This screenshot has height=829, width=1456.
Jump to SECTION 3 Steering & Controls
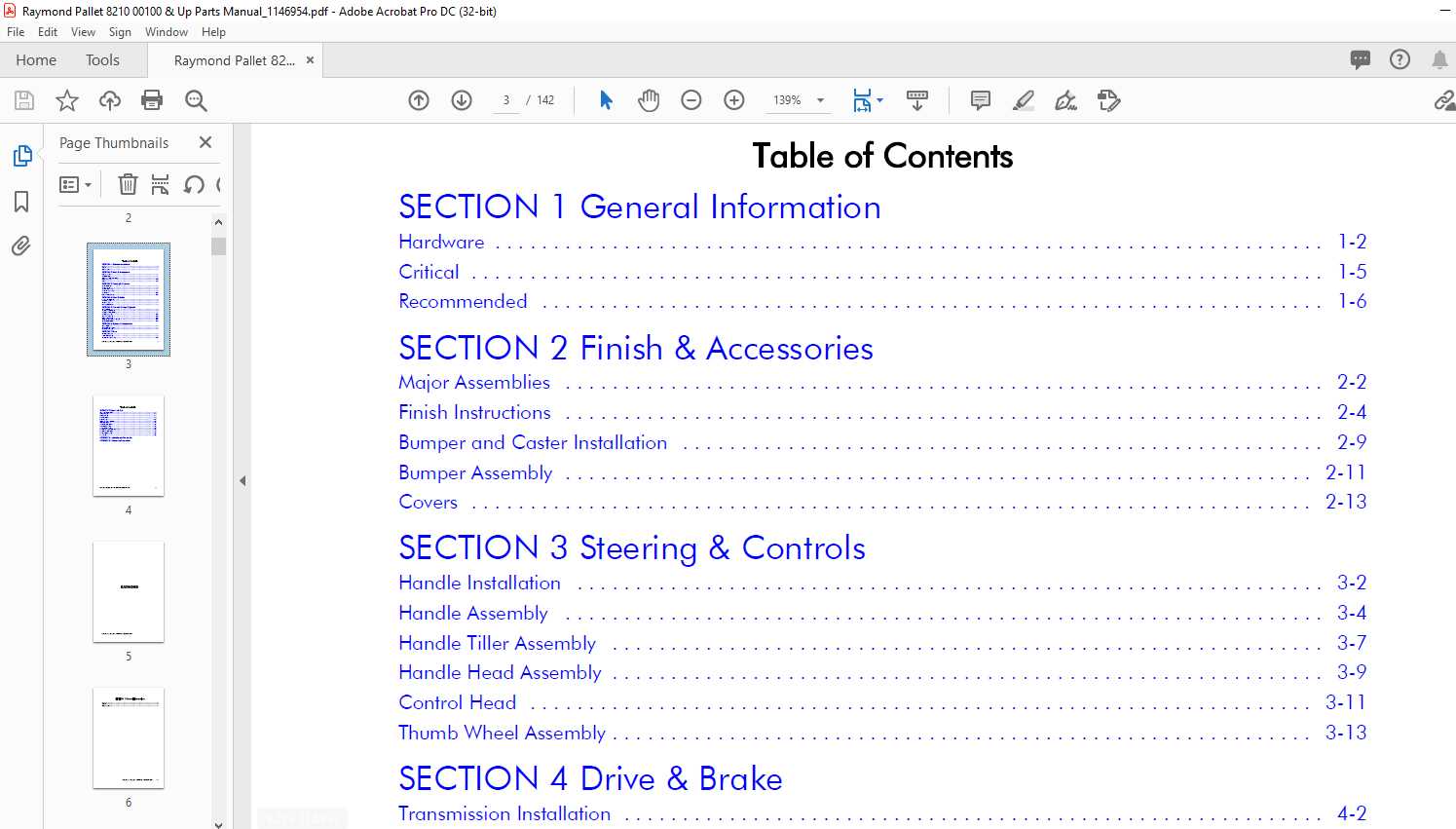coord(632,547)
